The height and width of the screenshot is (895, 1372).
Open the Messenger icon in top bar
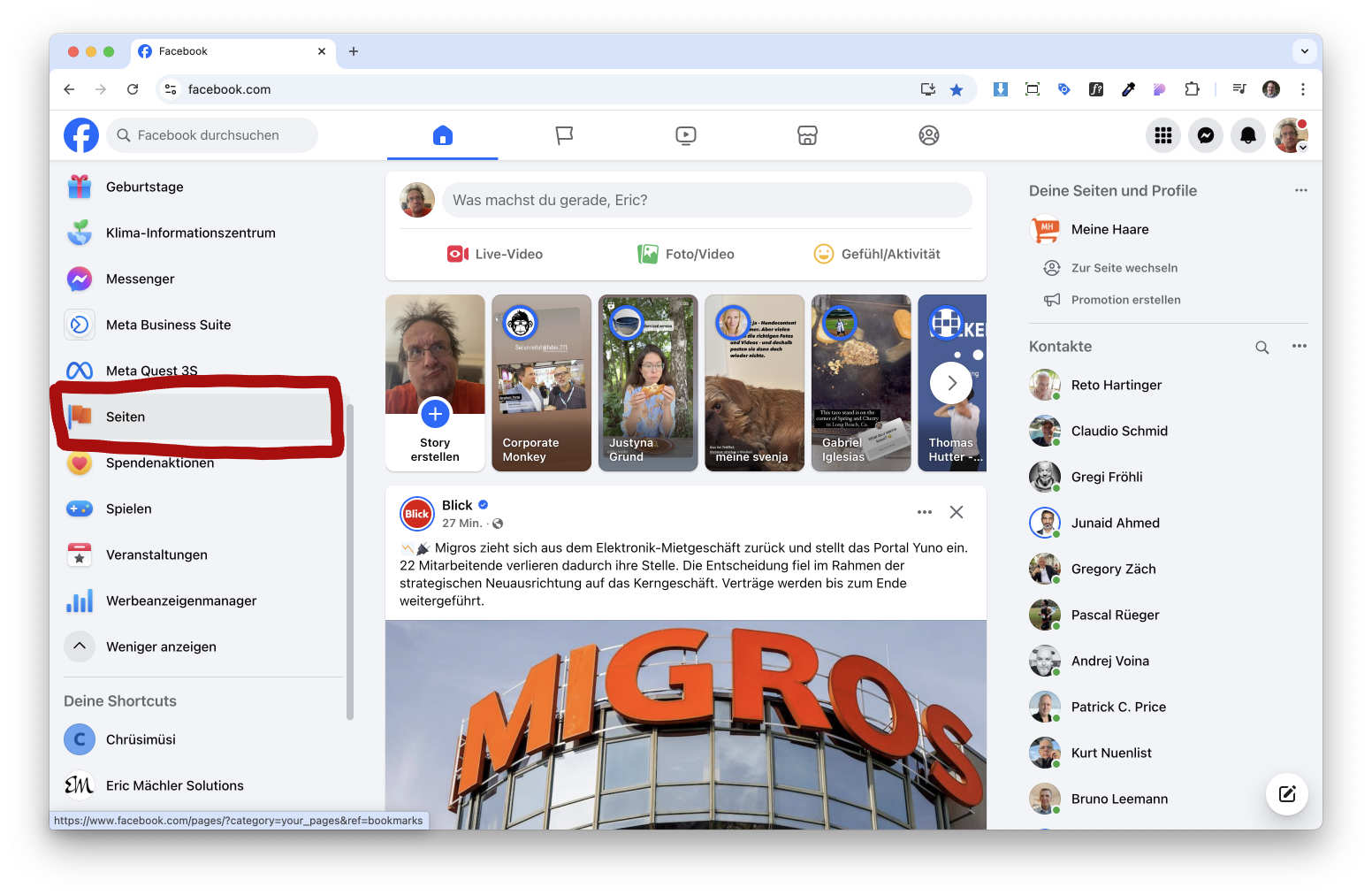click(x=1205, y=135)
